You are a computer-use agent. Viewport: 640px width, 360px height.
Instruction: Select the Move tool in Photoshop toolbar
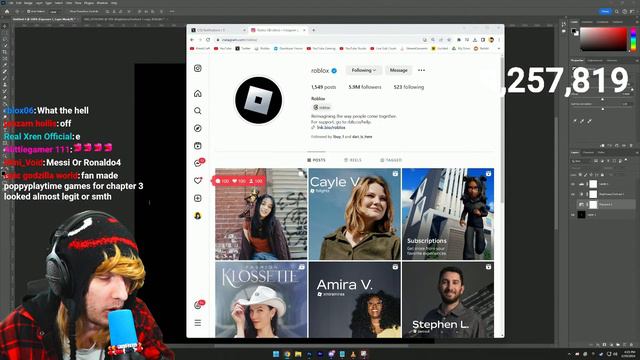(4, 26)
